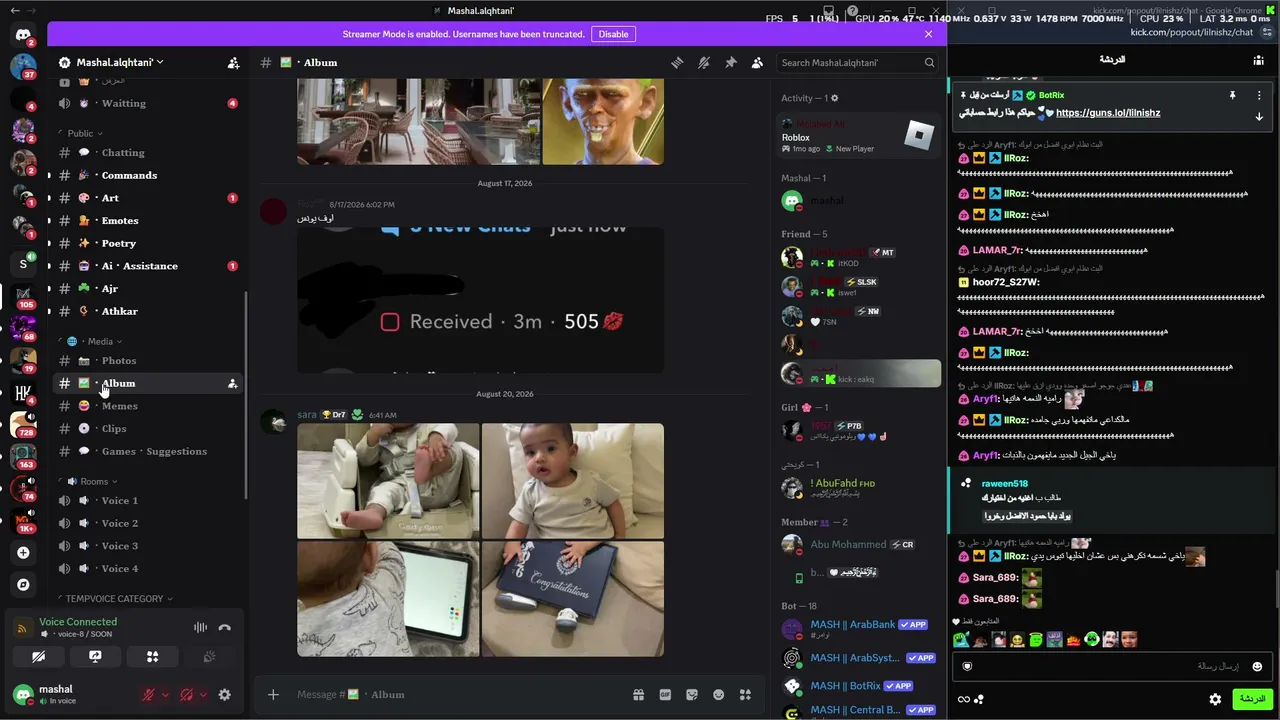Open the Discover servers compass icon
1280x720 pixels.
tap(23, 585)
